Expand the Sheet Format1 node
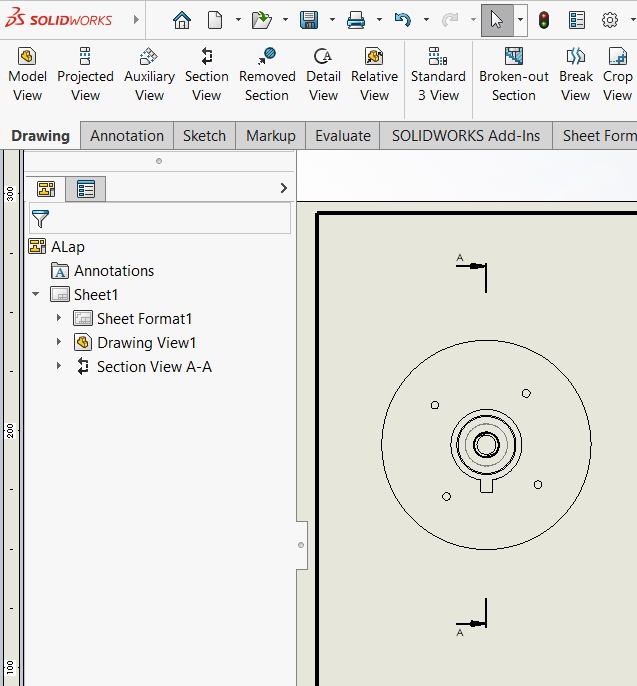The width and height of the screenshot is (637, 686). (59, 318)
